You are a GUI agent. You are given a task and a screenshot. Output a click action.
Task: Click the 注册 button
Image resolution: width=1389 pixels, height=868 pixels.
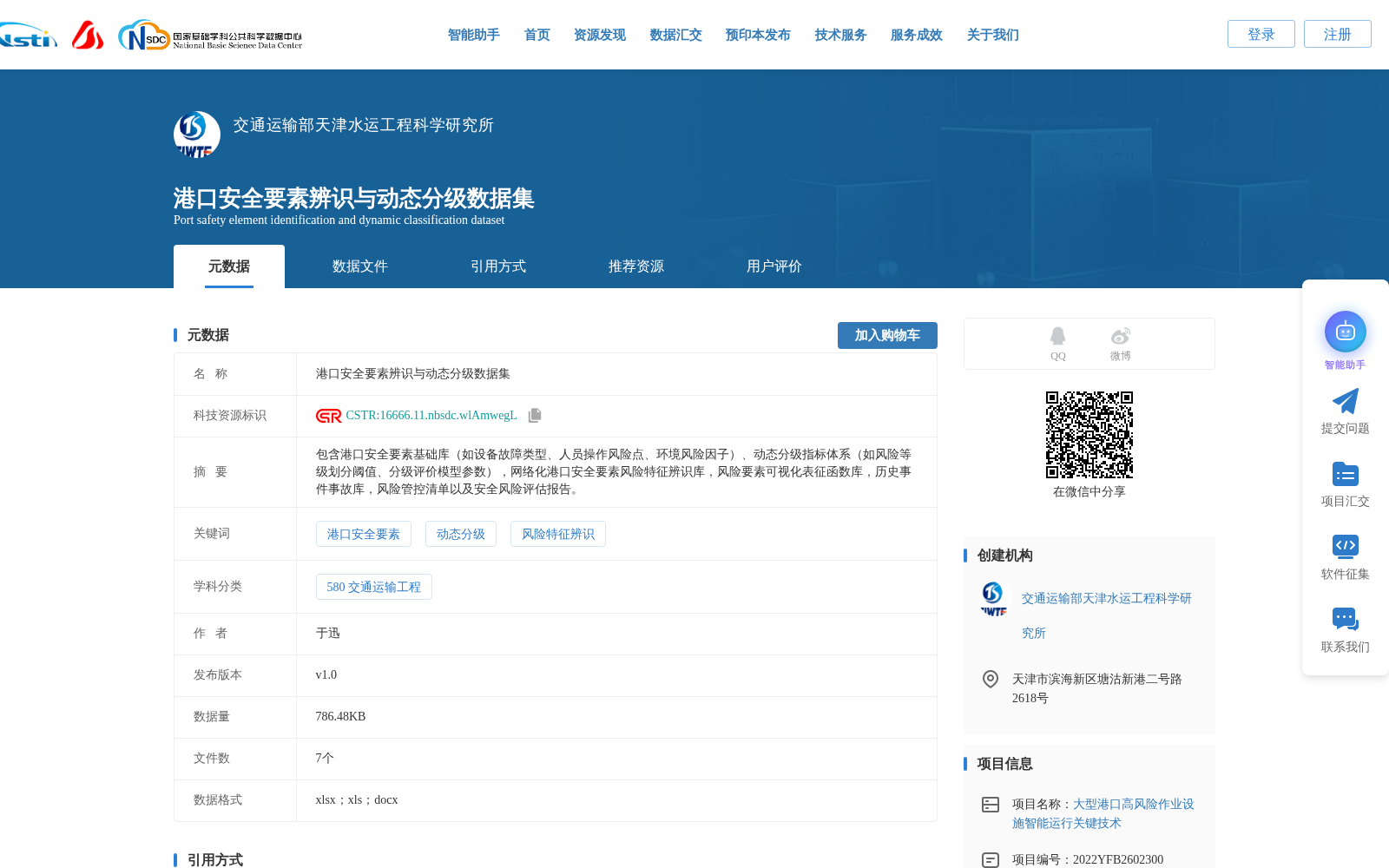pyautogui.click(x=1338, y=34)
